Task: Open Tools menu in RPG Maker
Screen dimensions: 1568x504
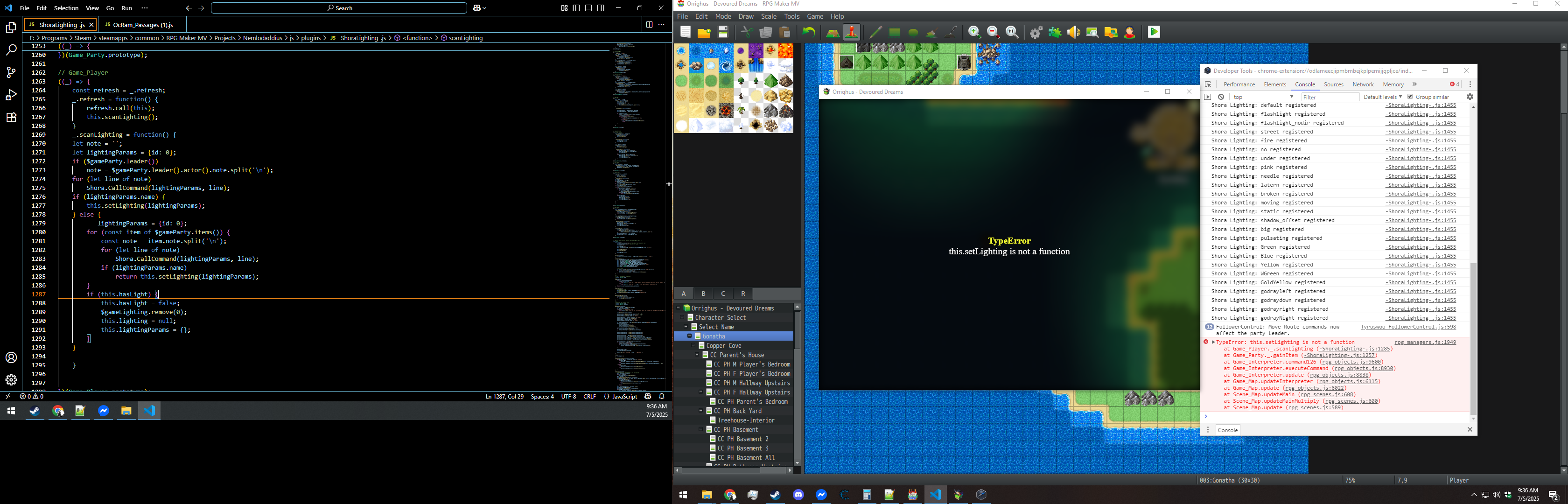Action: pyautogui.click(x=791, y=16)
